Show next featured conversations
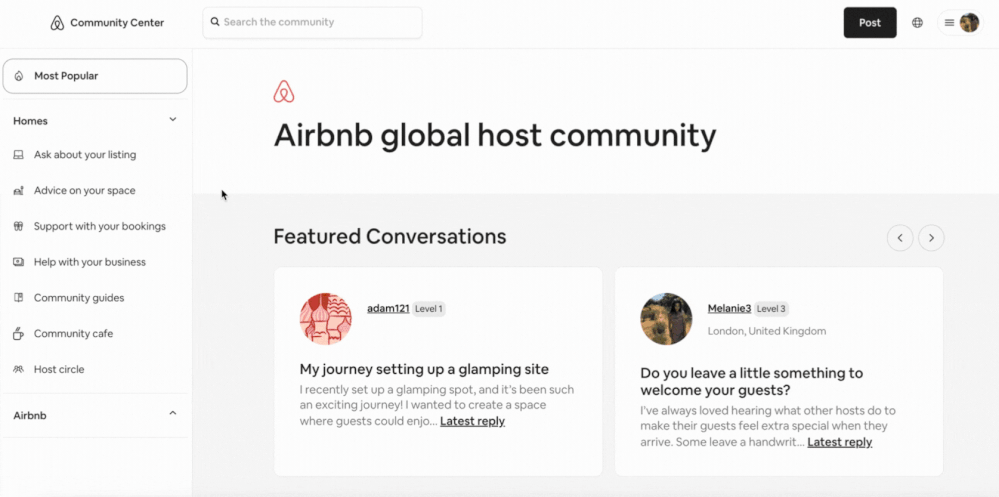The height and width of the screenshot is (497, 999). click(x=931, y=238)
